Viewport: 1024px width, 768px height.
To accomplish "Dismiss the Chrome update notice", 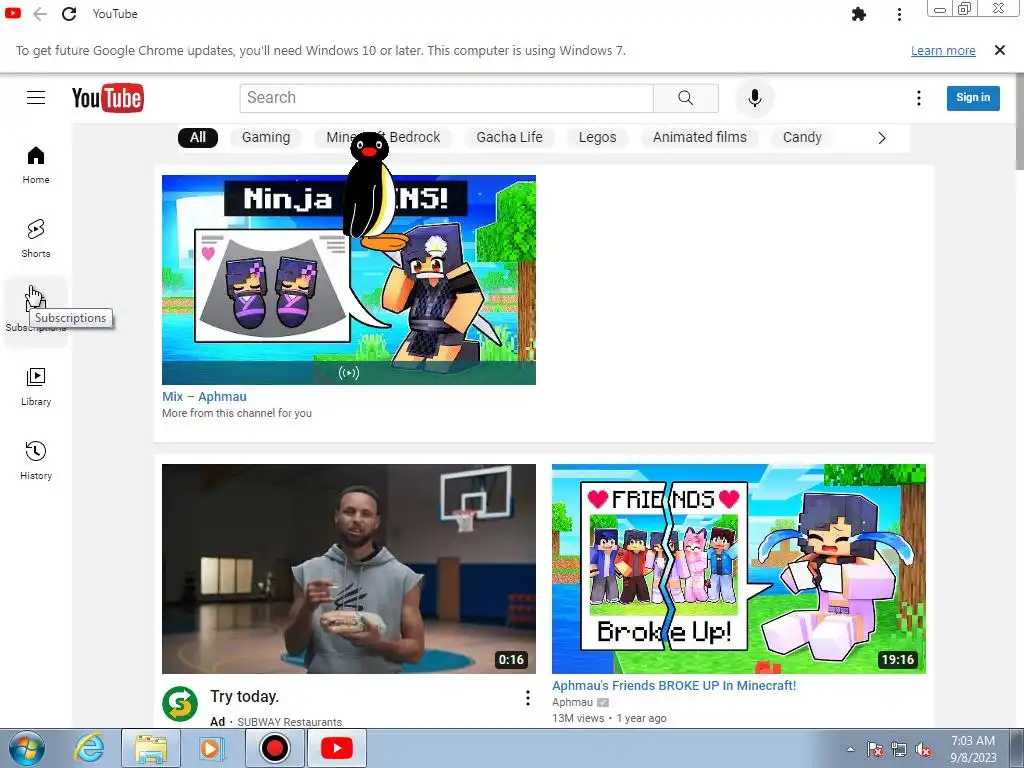I will pos(999,50).
